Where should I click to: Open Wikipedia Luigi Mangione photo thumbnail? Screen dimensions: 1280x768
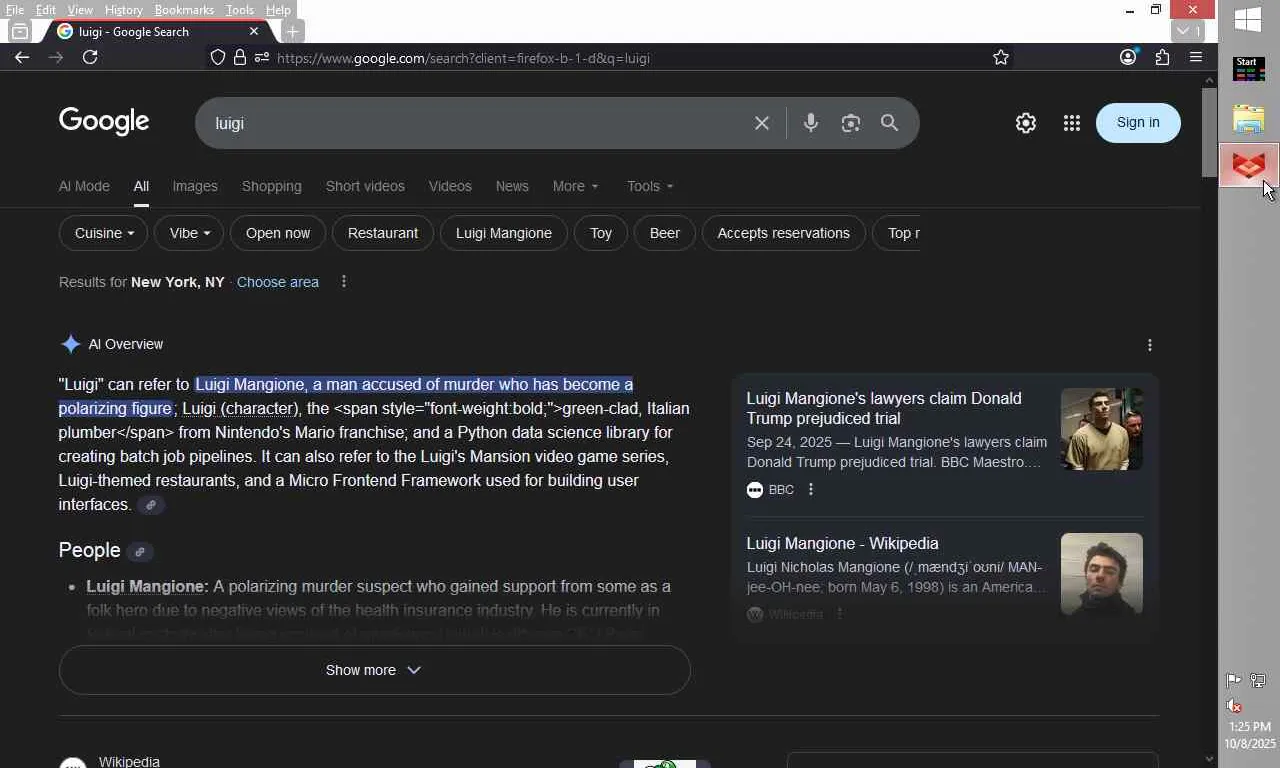pos(1102,574)
